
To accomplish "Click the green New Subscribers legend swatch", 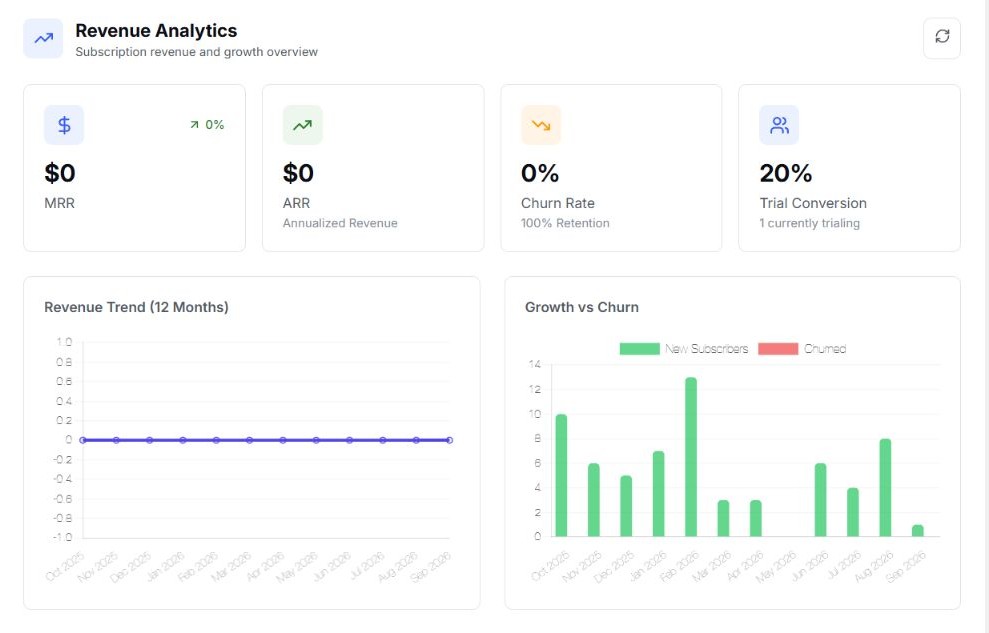I will coord(640,349).
